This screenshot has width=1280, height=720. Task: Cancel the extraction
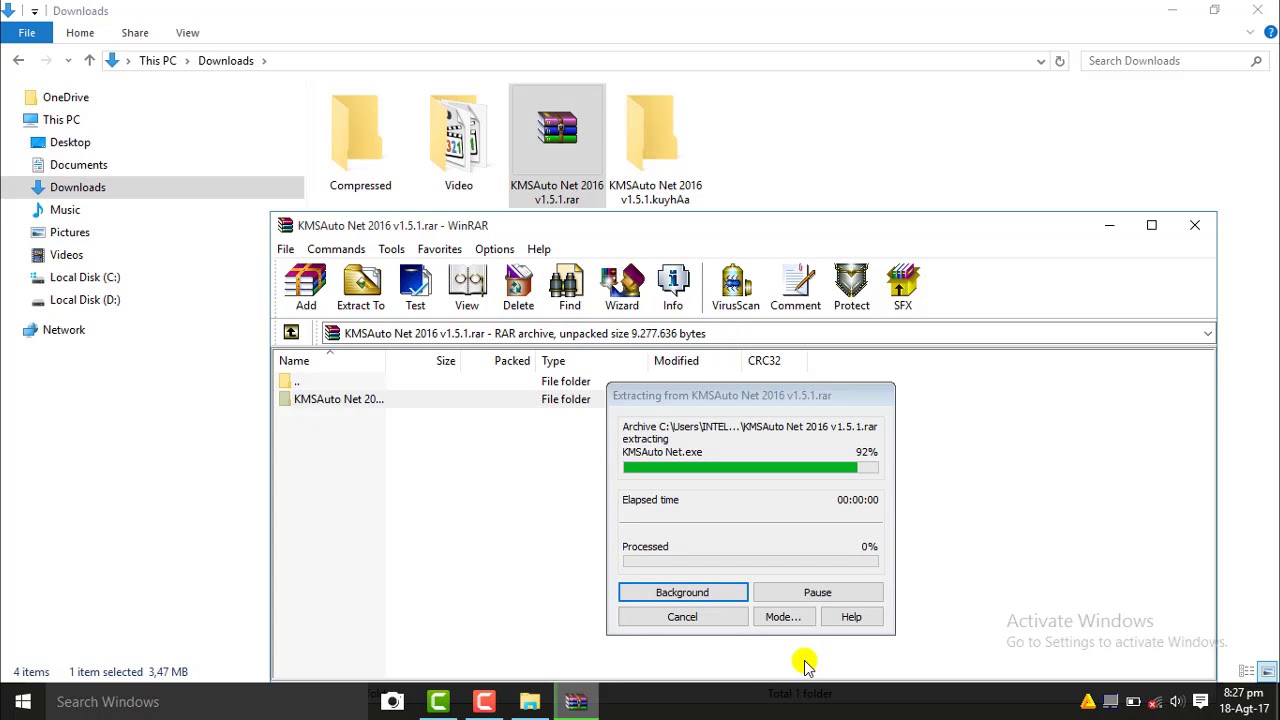pos(682,617)
